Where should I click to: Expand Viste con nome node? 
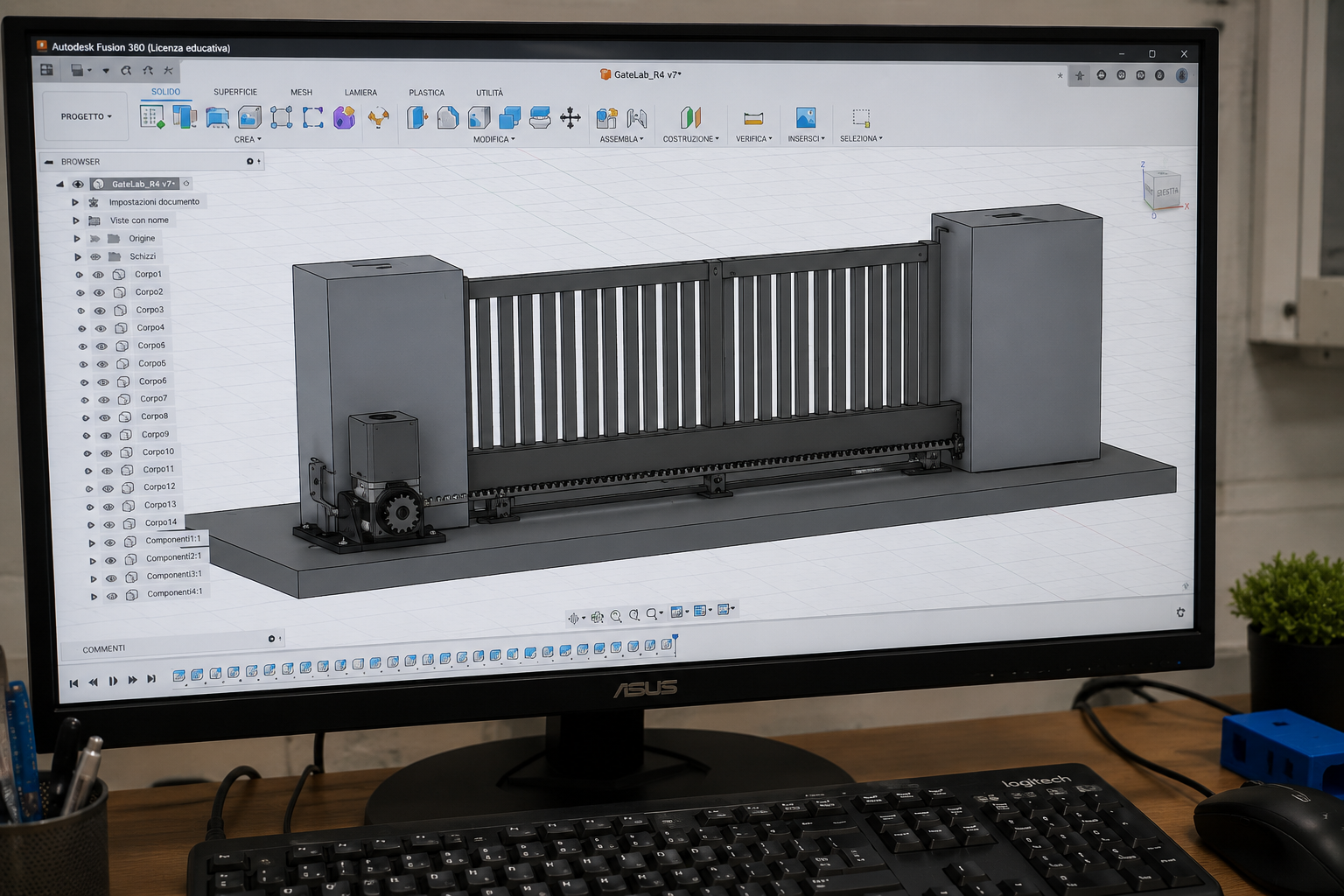click(x=76, y=220)
